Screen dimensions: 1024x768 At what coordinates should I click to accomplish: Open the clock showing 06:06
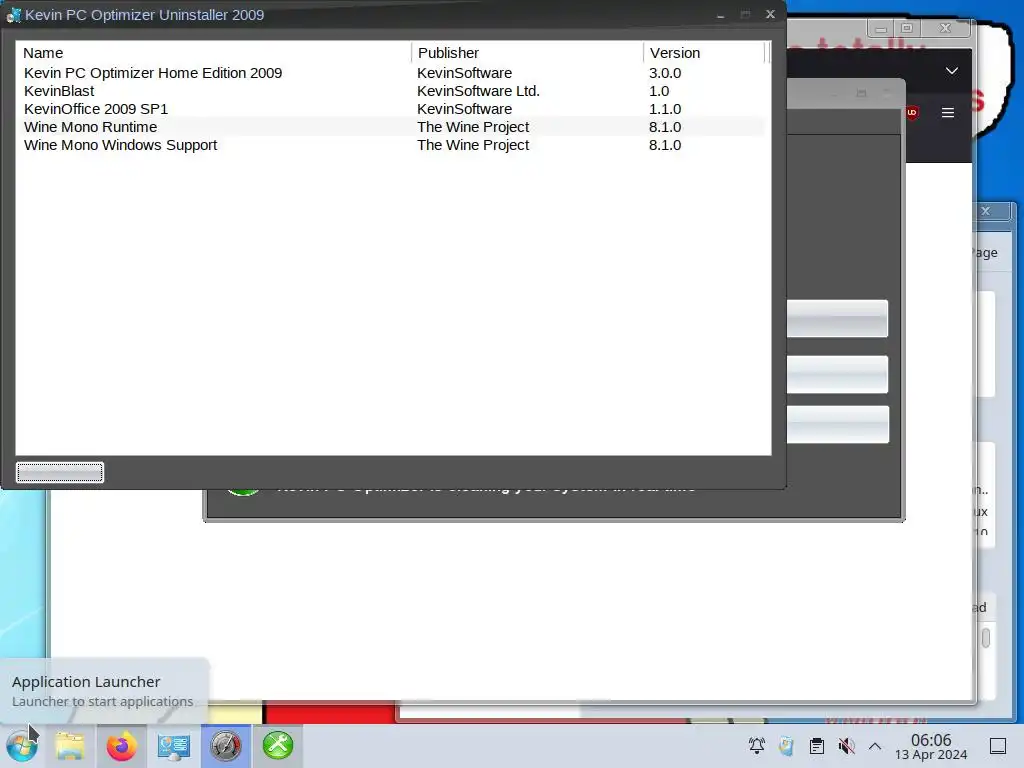point(931,746)
